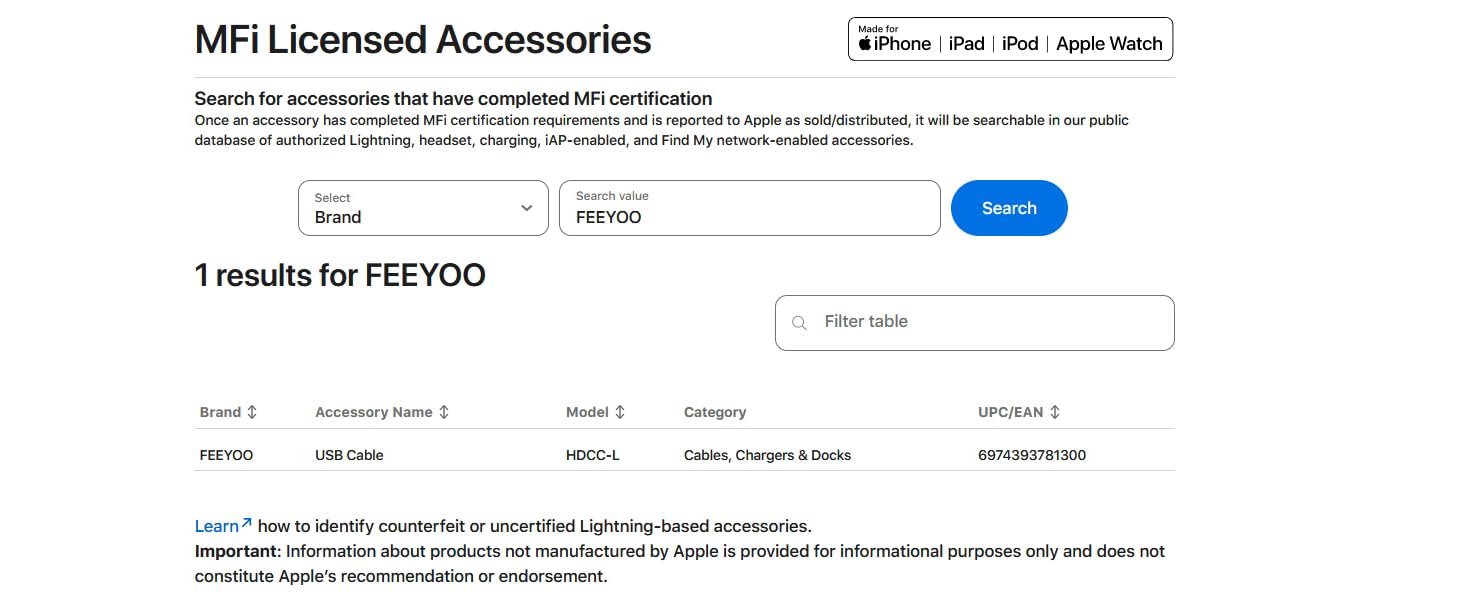Select the FEEYOO brand cell
This screenshot has width=1464, height=600.
click(x=227, y=455)
